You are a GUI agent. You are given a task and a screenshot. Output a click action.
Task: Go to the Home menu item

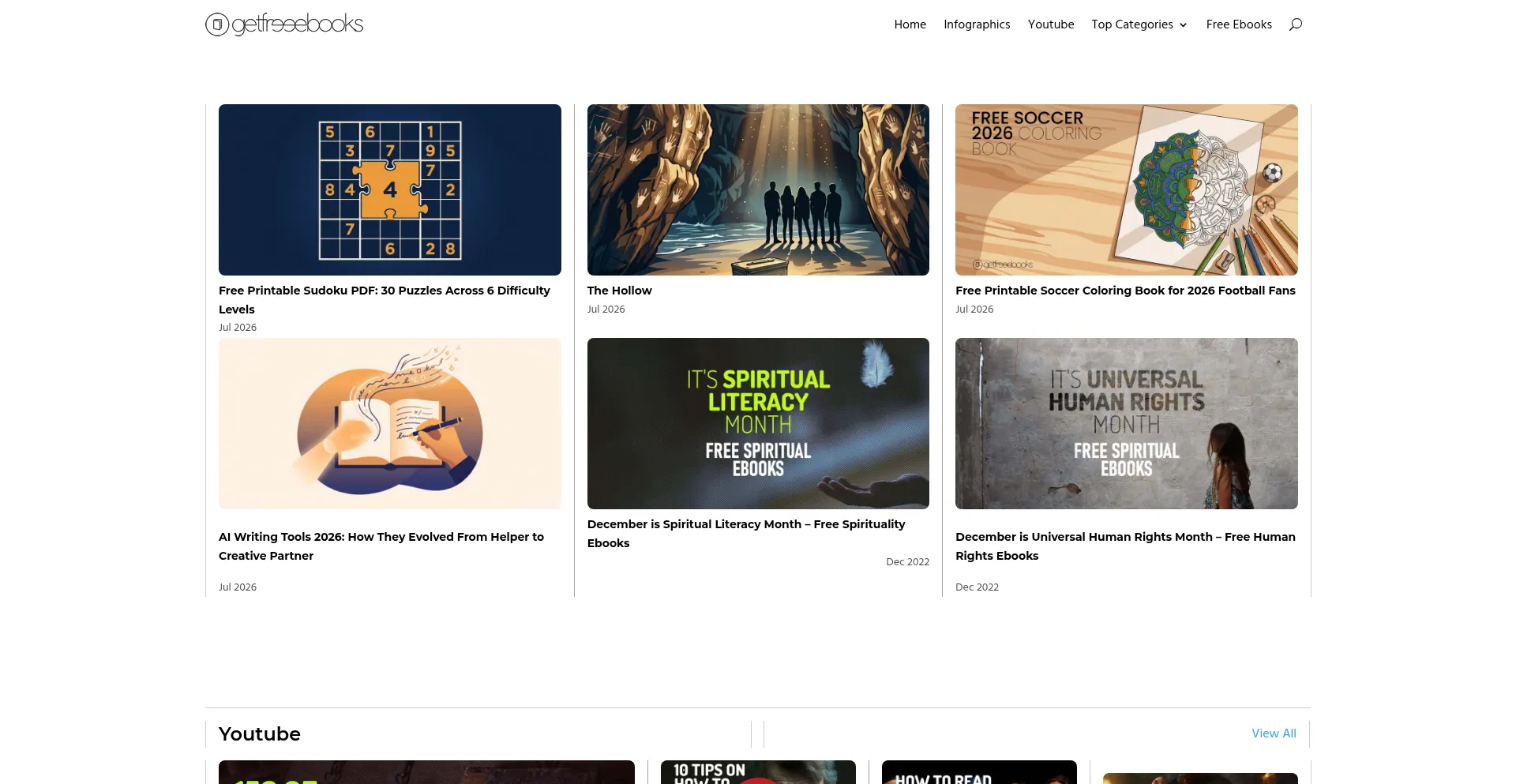tap(910, 24)
